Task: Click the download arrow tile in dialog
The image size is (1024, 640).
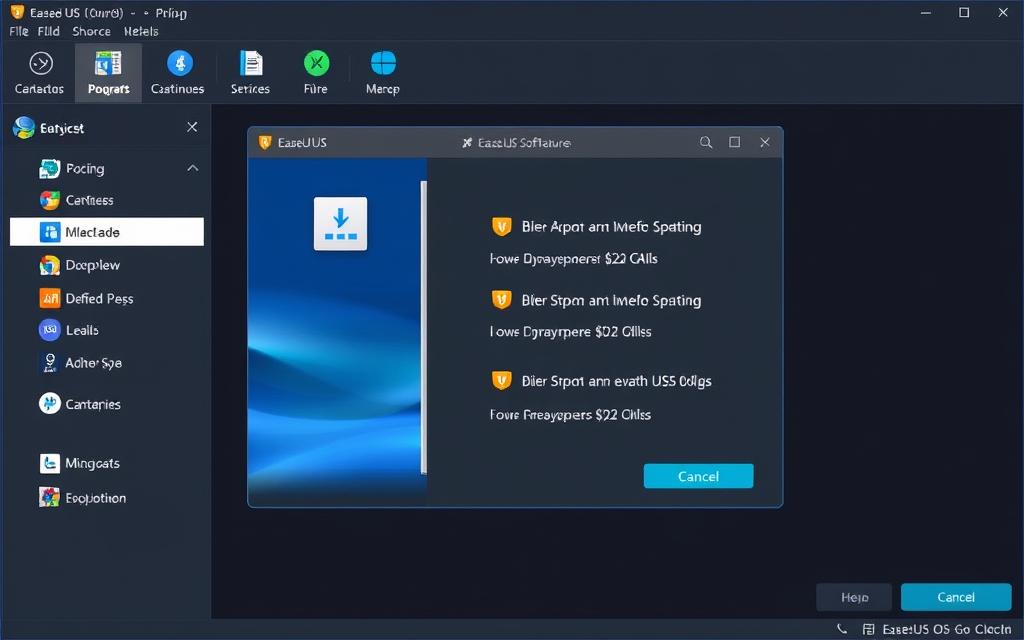Action: tap(340, 223)
